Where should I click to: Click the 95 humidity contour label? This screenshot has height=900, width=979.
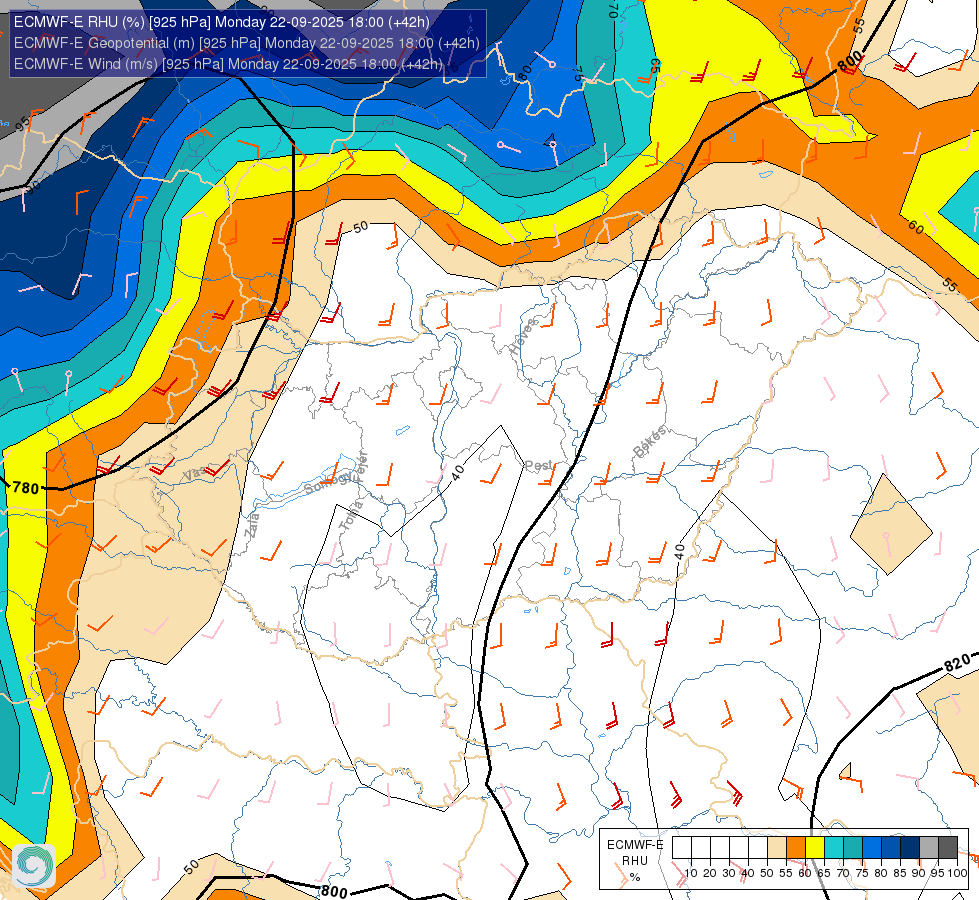point(22,124)
